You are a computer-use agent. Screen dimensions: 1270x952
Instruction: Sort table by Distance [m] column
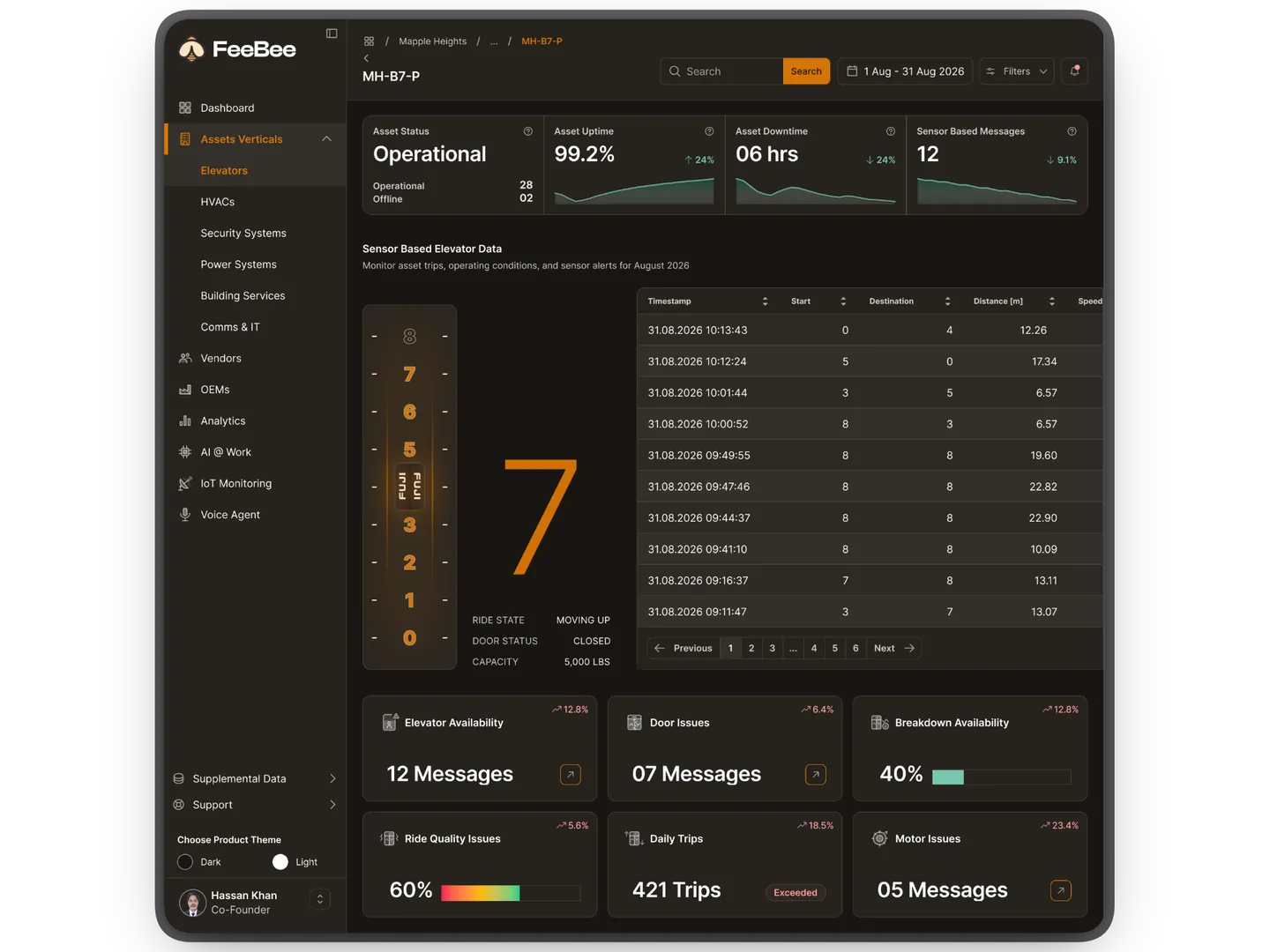pyautogui.click(x=1051, y=301)
